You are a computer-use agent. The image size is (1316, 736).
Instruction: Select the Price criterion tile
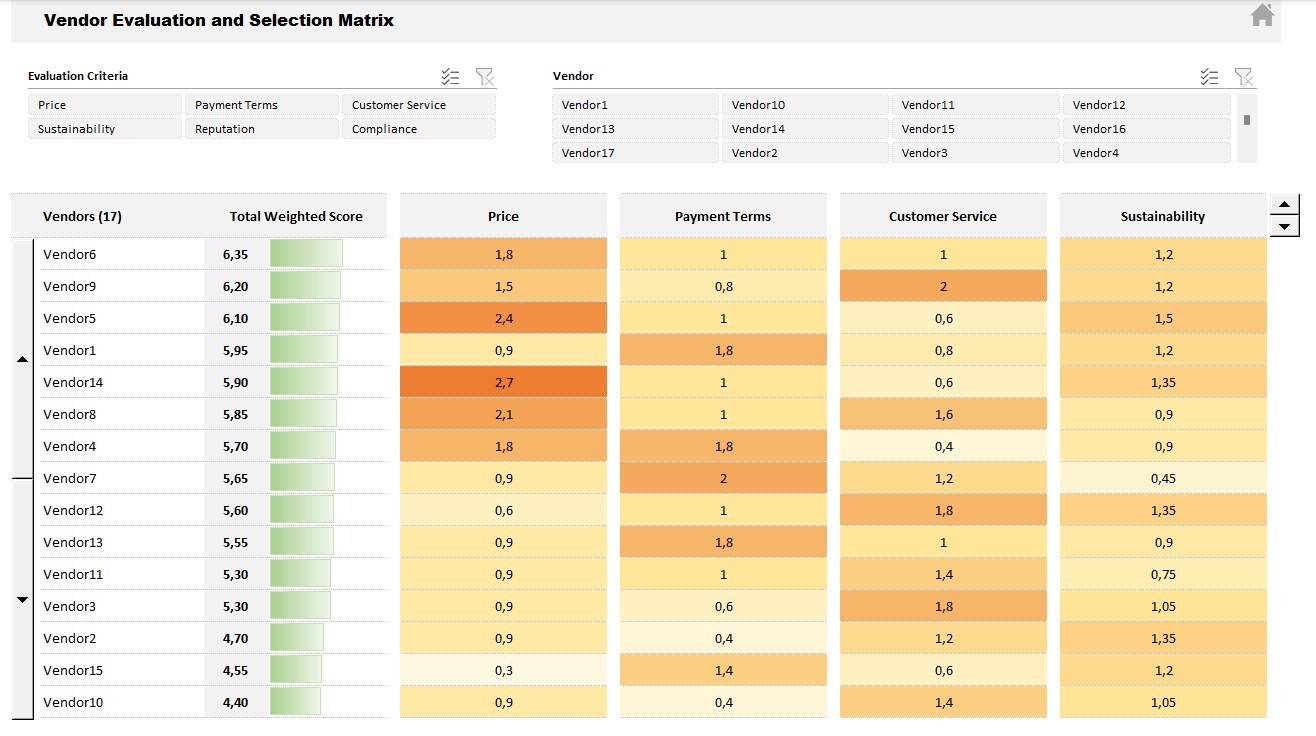click(103, 104)
